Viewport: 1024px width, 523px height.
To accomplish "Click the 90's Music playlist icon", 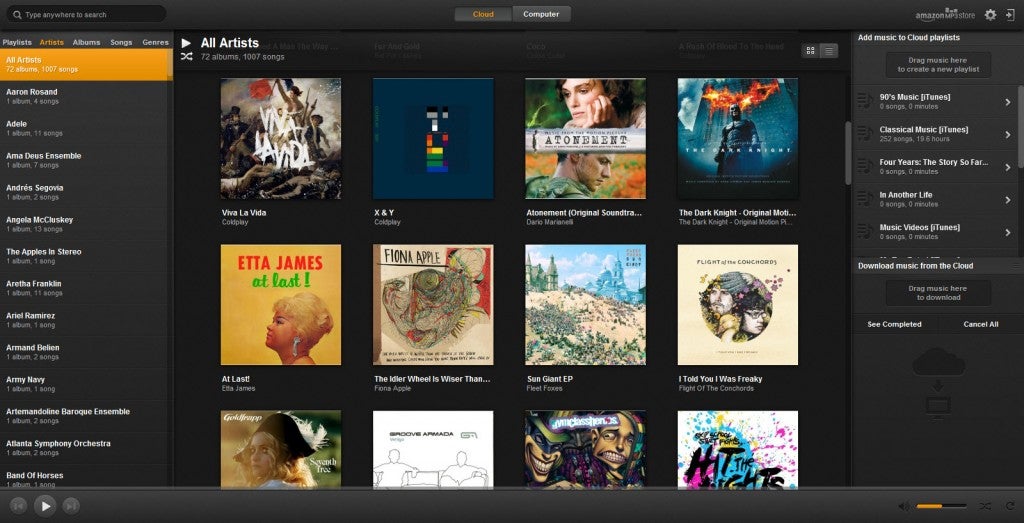I will [x=865, y=101].
